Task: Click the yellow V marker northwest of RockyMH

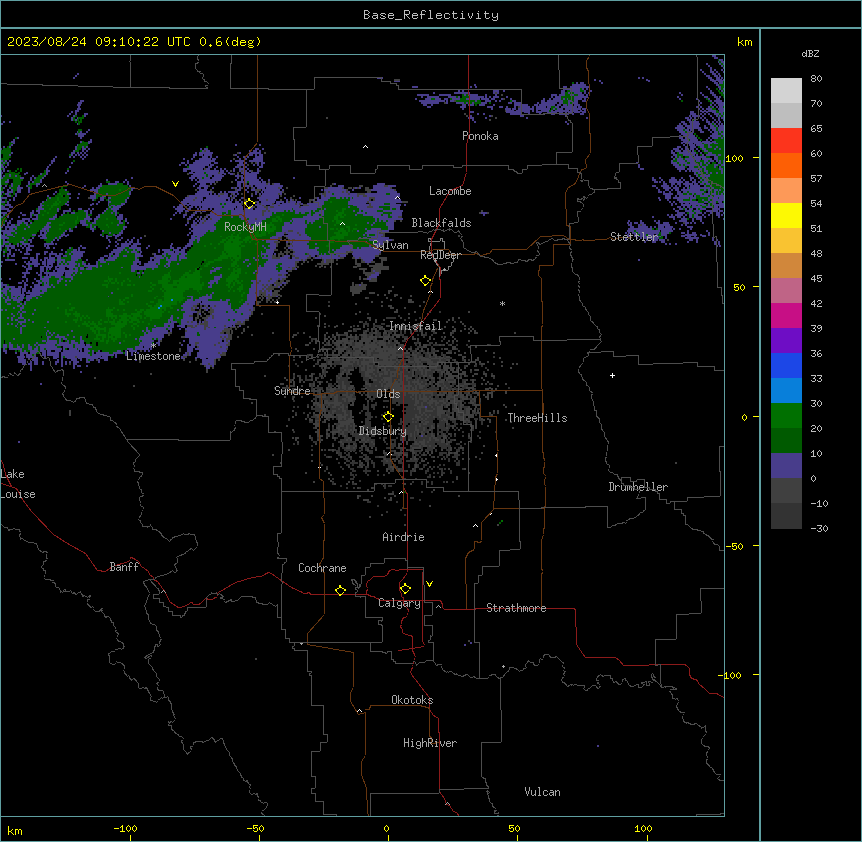Action: (175, 184)
